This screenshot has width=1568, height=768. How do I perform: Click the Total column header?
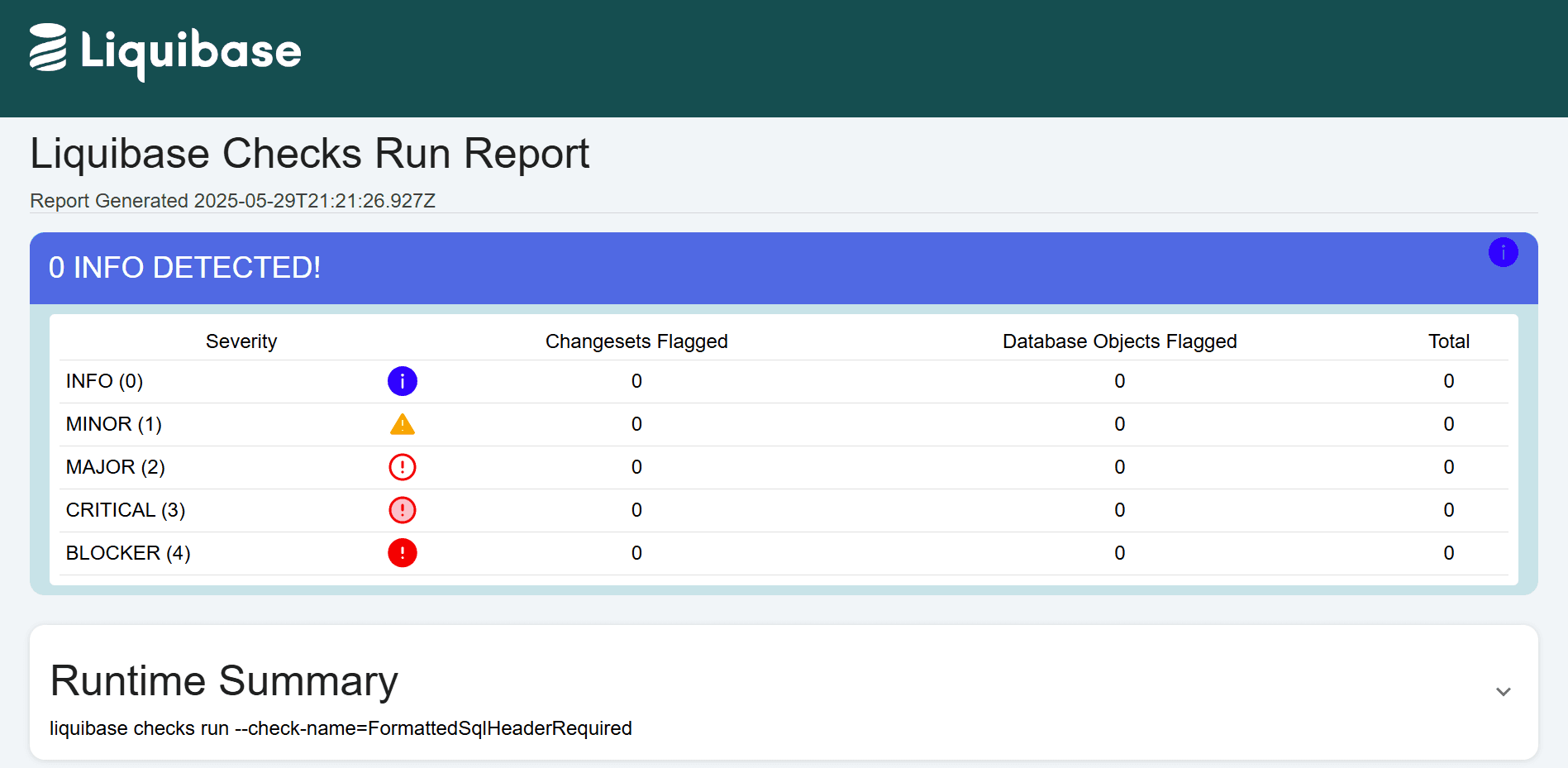1448,341
